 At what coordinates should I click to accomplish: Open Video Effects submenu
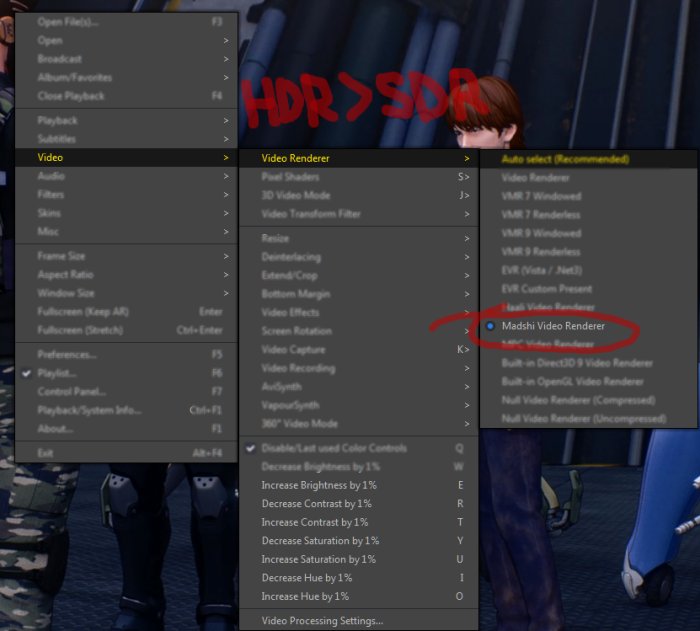pos(359,313)
